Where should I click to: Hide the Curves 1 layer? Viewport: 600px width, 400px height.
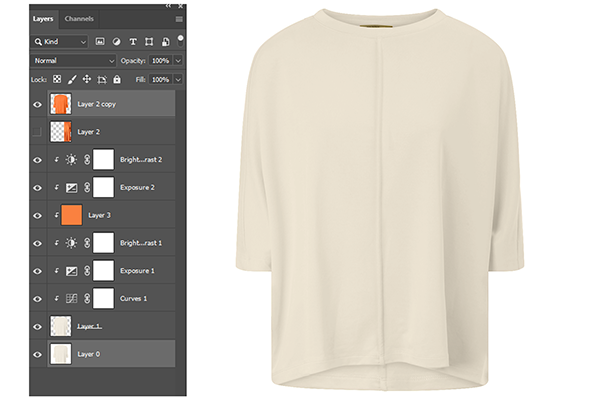[x=38, y=299]
